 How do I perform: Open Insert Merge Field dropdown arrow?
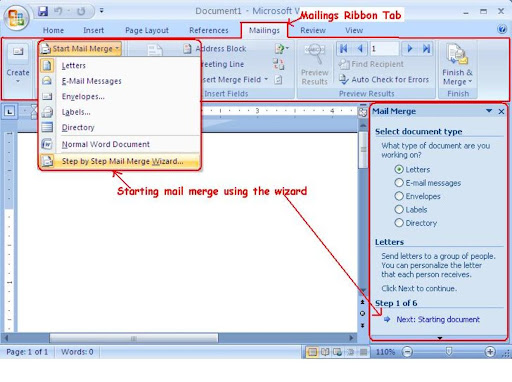[x=266, y=79]
